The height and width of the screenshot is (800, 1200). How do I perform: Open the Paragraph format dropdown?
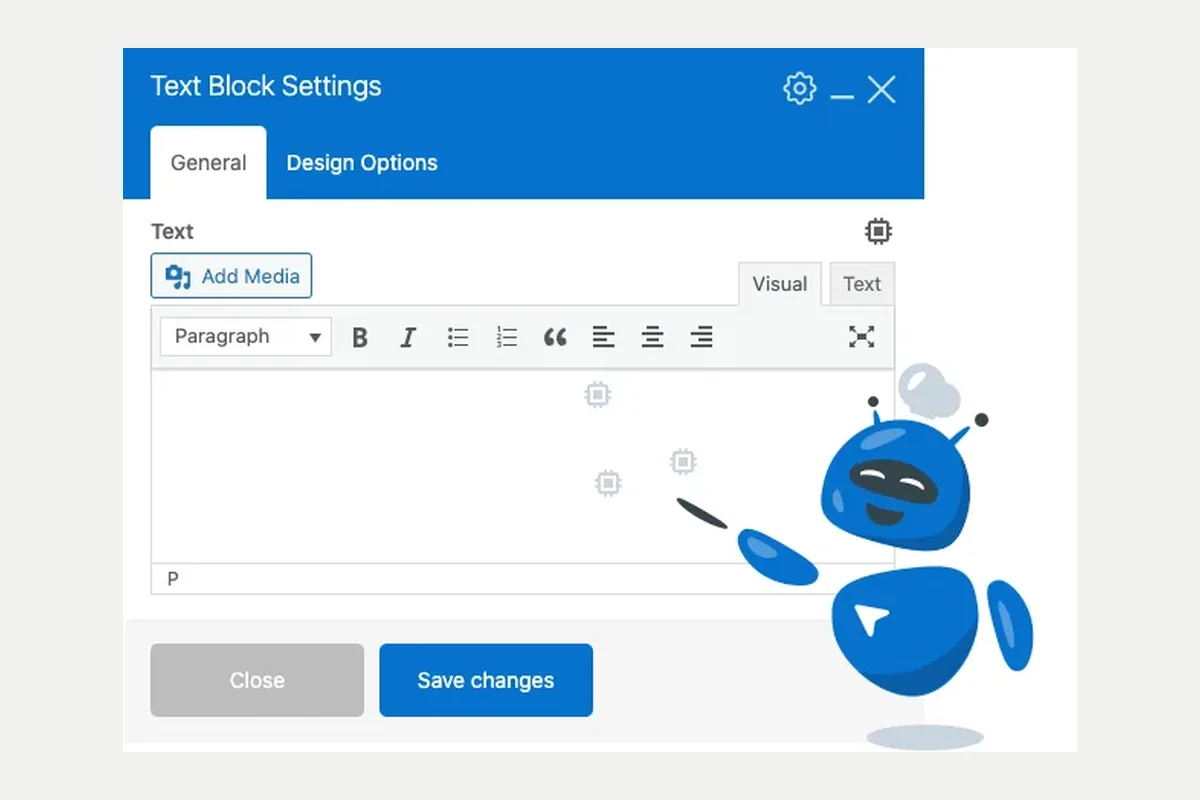click(245, 337)
